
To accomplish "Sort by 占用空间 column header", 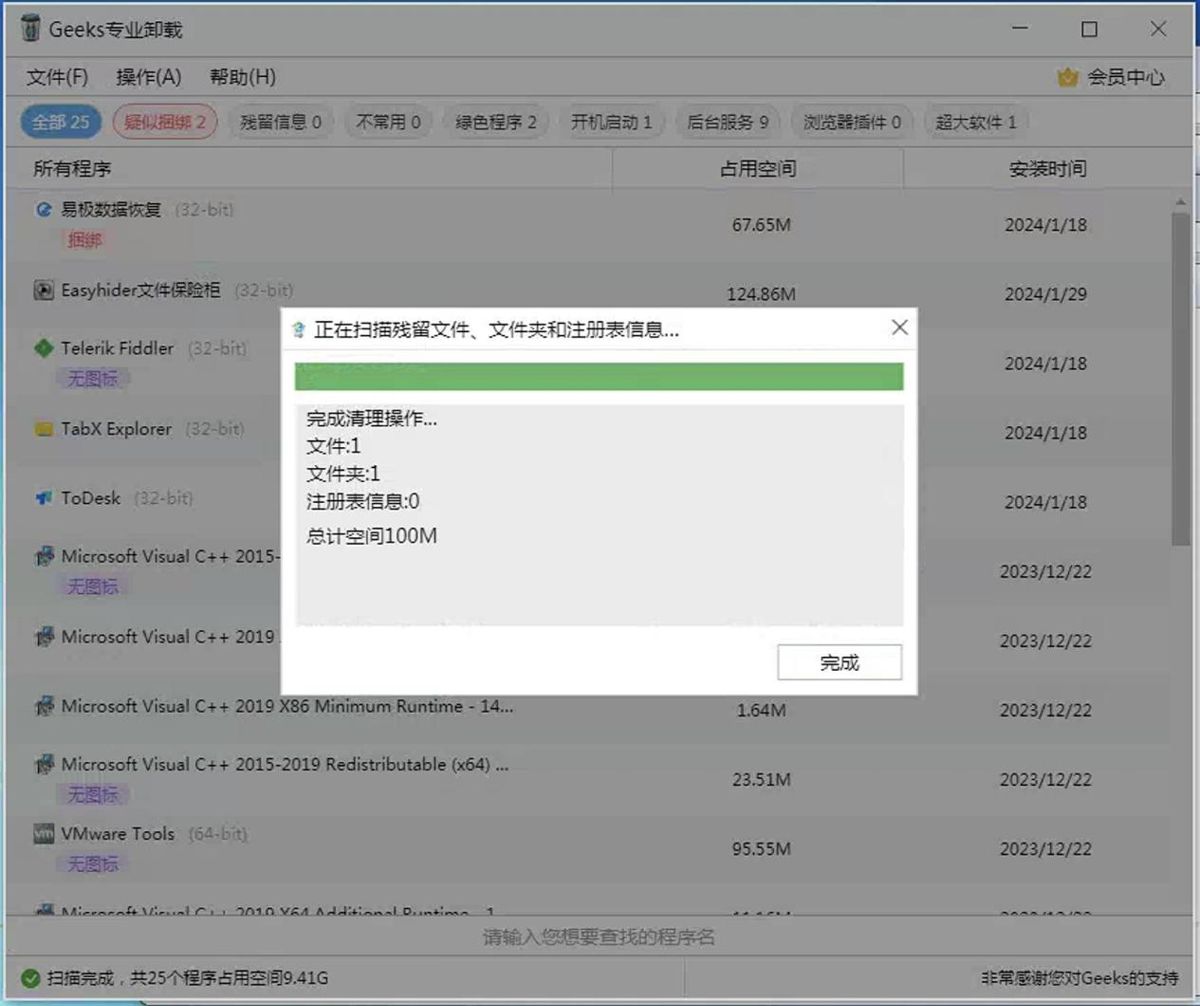I will (x=758, y=169).
